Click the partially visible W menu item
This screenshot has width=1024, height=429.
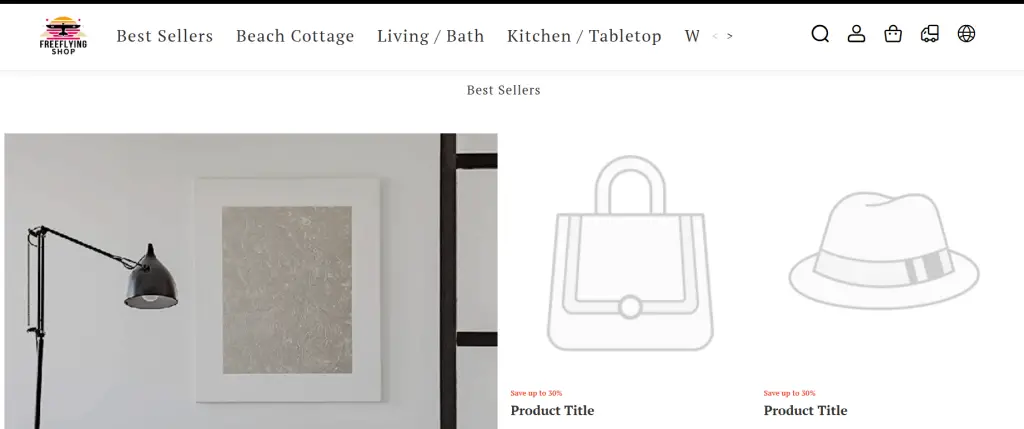click(x=692, y=36)
